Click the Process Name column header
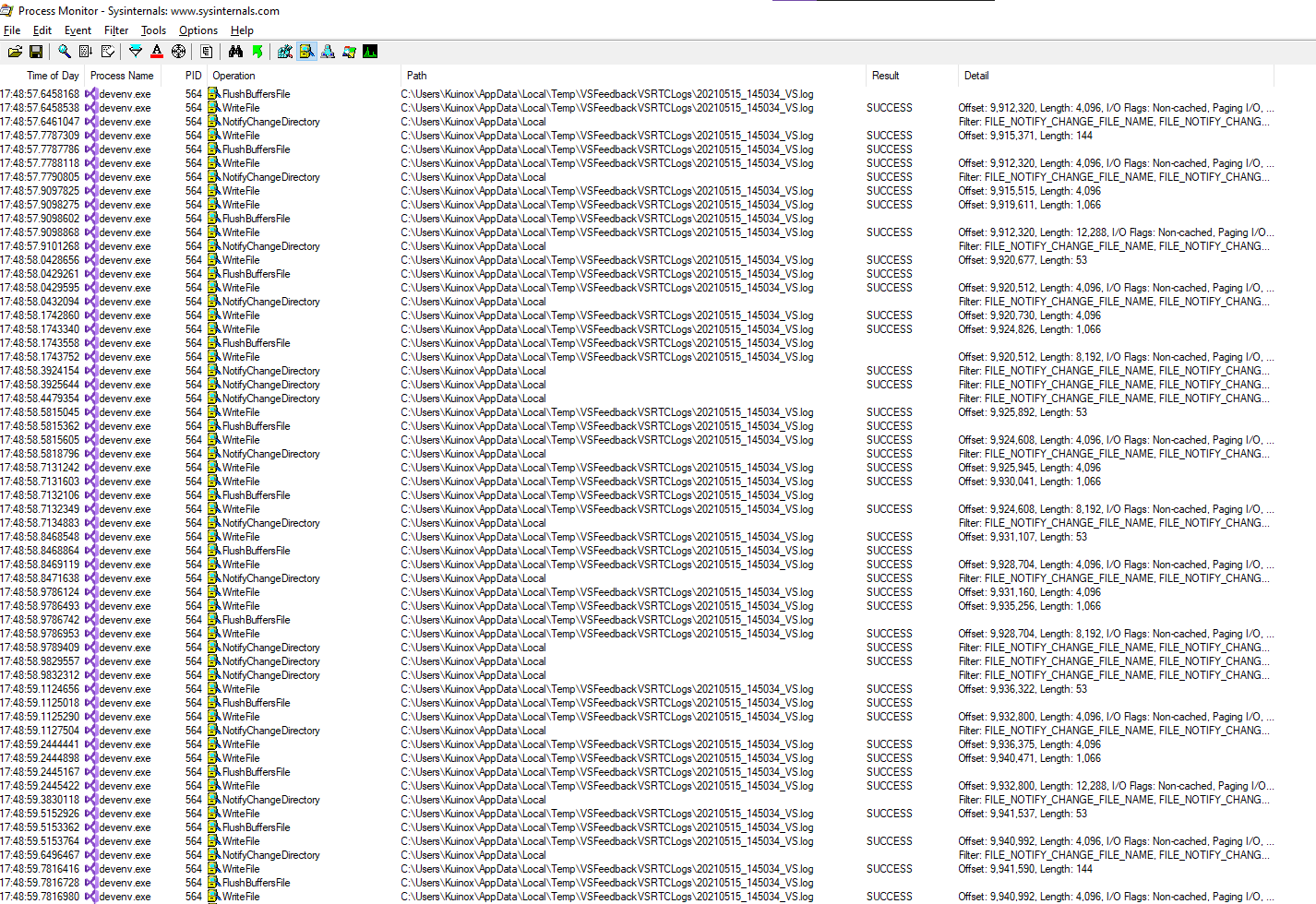The width and height of the screenshot is (1316, 904). [122, 76]
